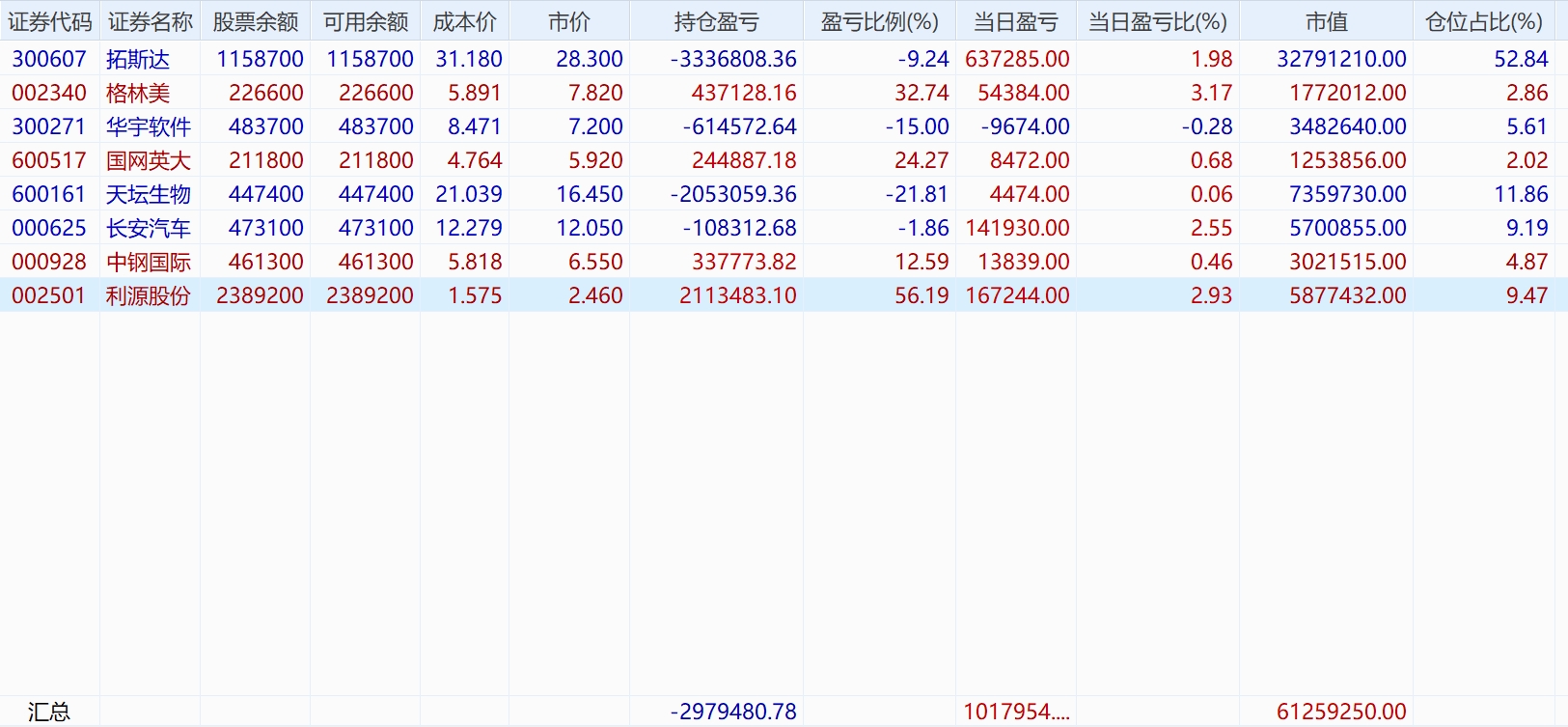Sort by 持仓盈亏 column header

(x=717, y=21)
